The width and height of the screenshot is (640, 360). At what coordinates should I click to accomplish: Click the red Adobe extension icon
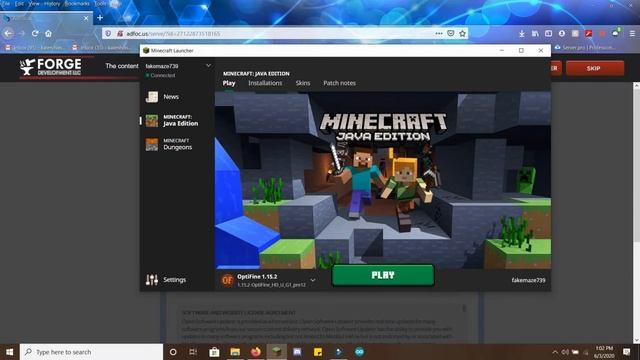589,33
